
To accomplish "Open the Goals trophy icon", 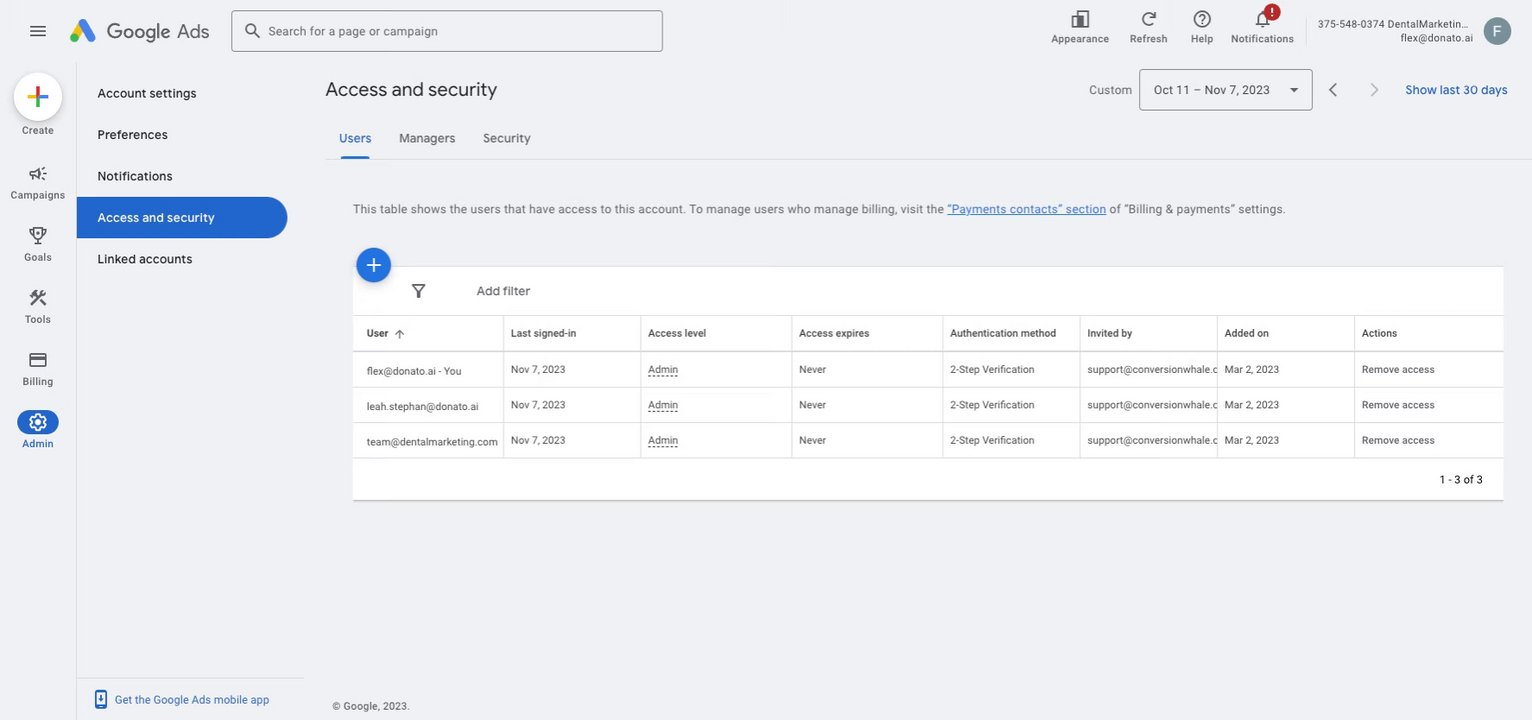I will (x=38, y=236).
